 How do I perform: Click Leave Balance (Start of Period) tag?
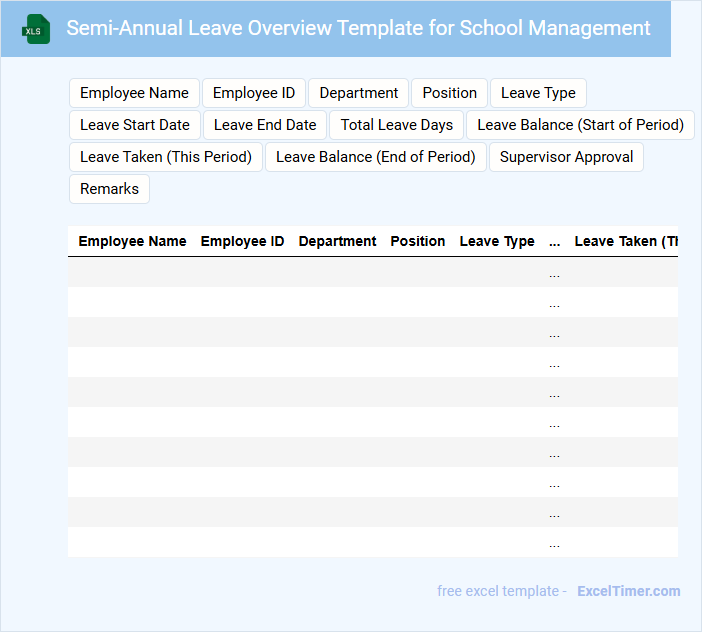pos(580,125)
